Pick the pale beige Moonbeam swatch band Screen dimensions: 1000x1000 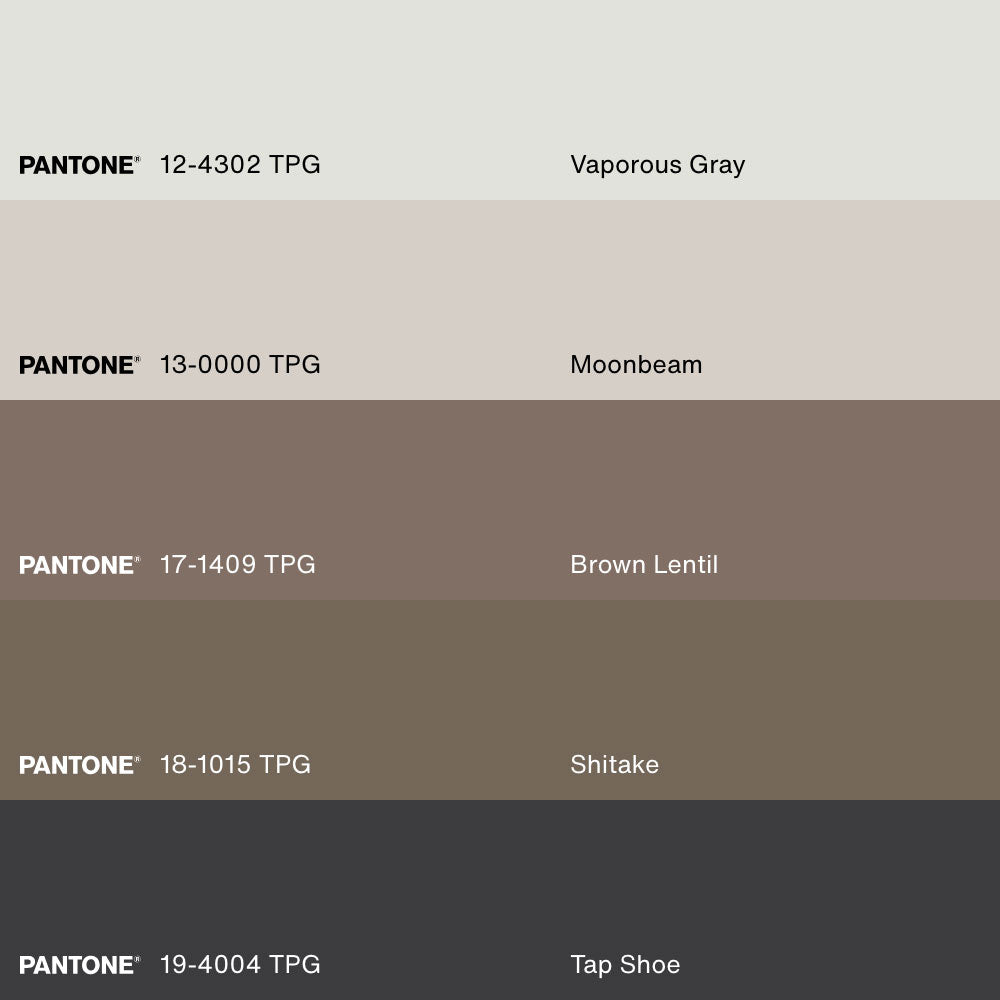pos(500,270)
